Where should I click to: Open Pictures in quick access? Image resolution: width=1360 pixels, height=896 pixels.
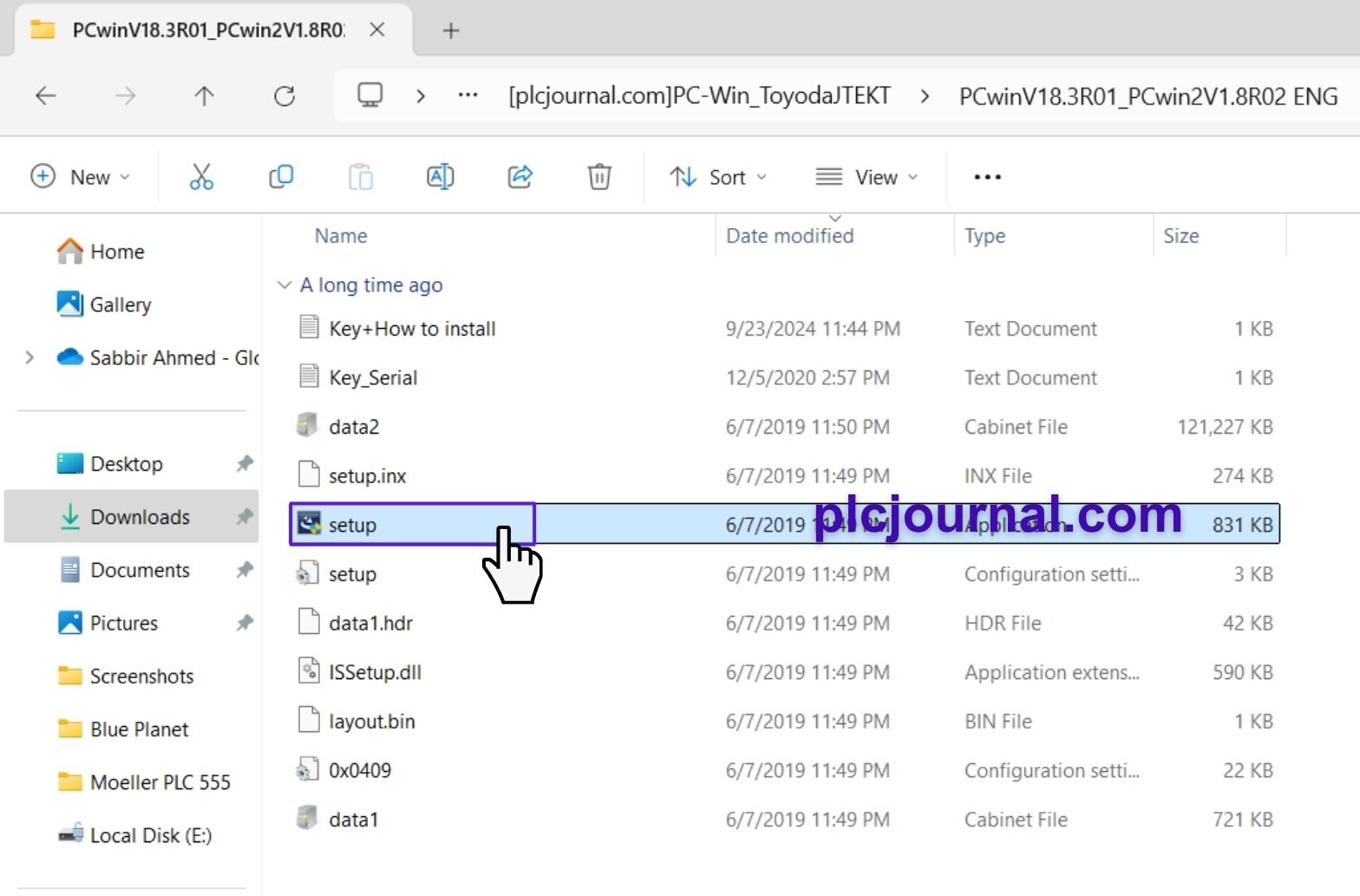pyautogui.click(x=108, y=623)
